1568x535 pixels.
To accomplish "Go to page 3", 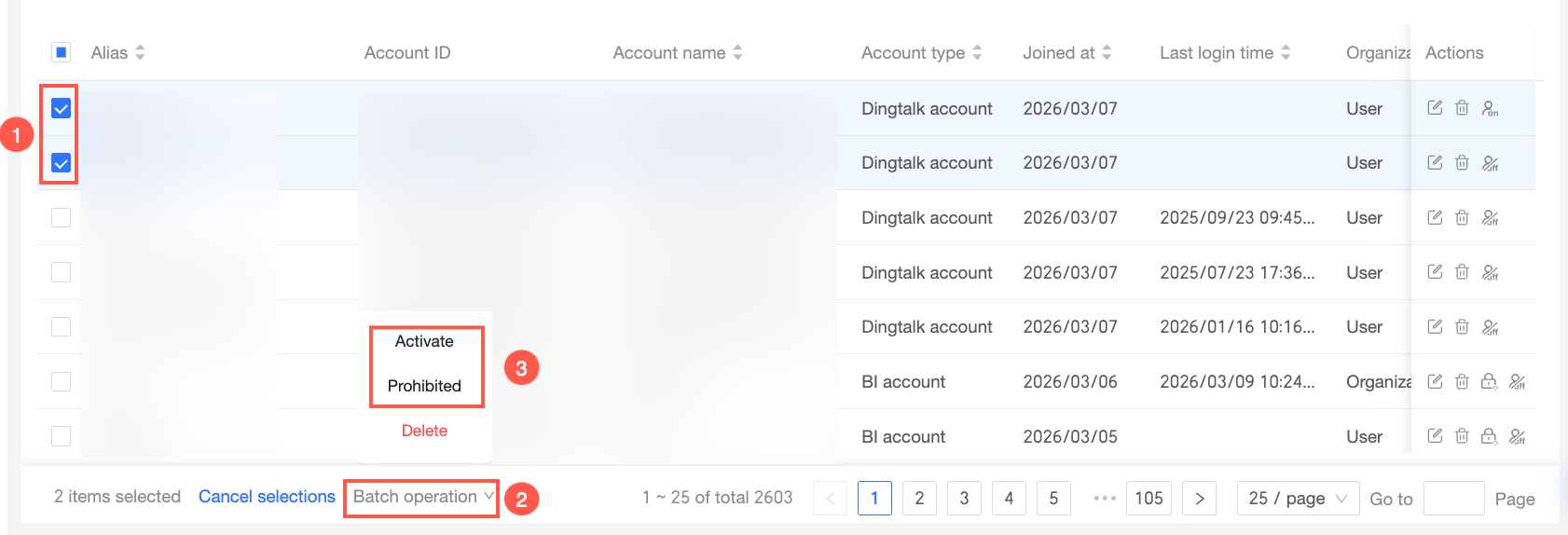I will coord(964,499).
